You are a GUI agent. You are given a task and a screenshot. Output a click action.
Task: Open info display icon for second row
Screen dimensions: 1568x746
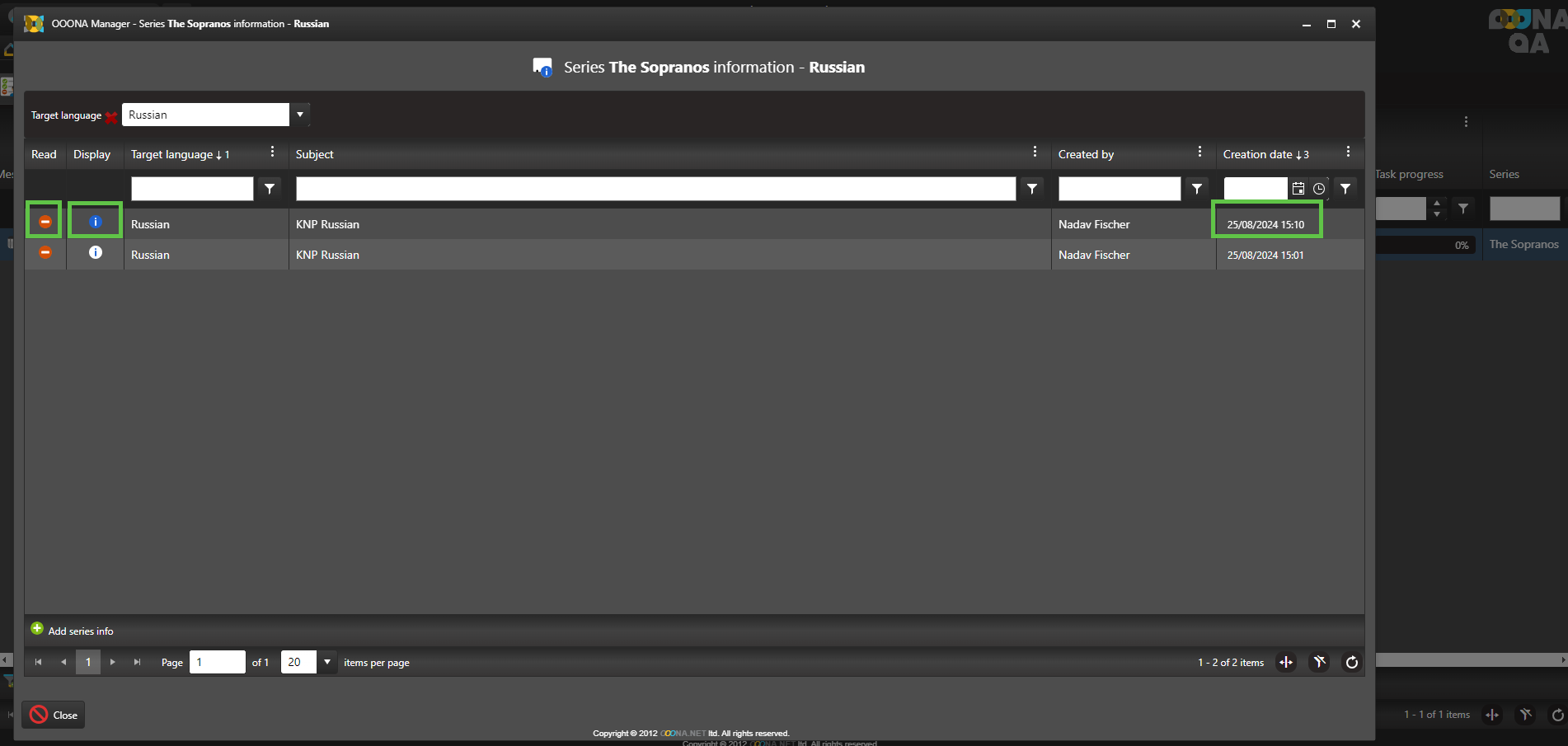tap(96, 253)
